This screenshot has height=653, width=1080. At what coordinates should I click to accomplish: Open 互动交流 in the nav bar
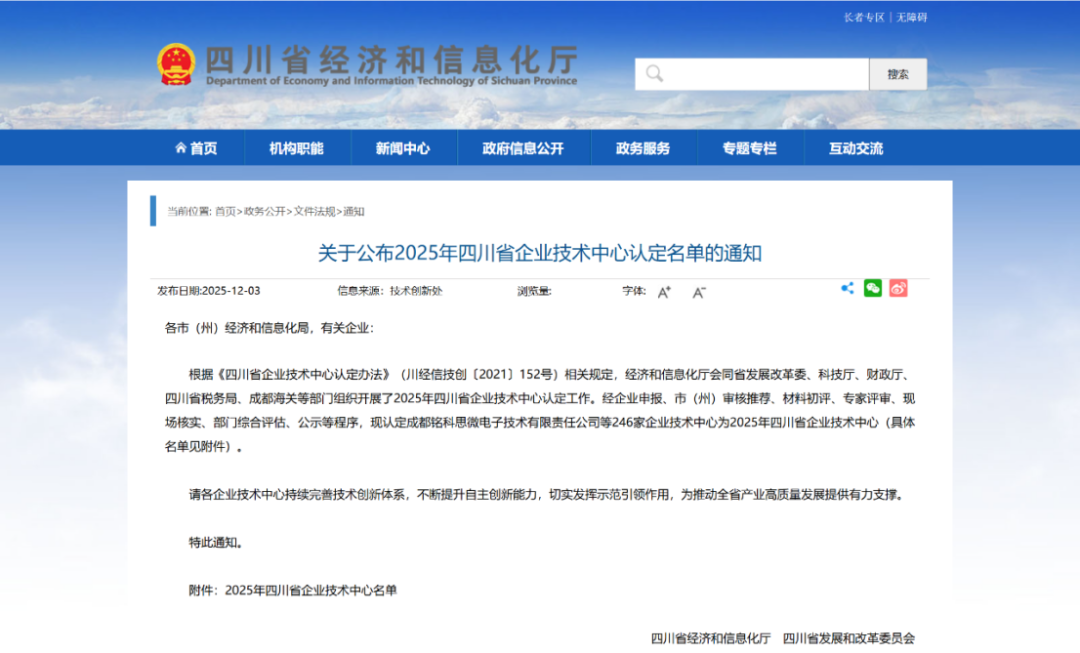coord(855,148)
